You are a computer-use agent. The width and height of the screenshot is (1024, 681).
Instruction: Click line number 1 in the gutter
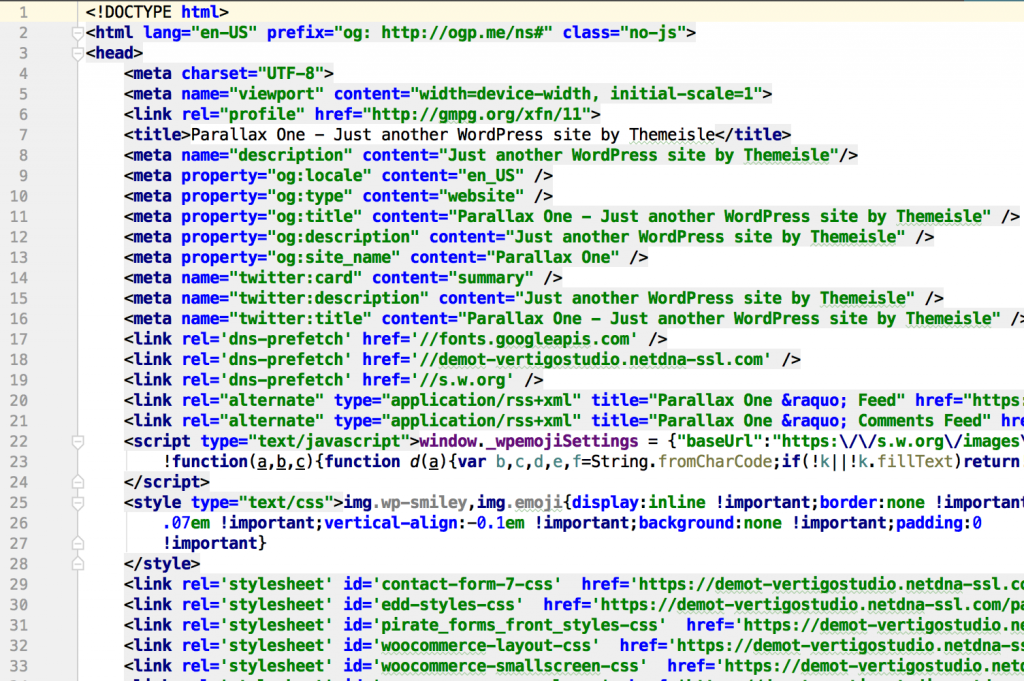coord(22,12)
